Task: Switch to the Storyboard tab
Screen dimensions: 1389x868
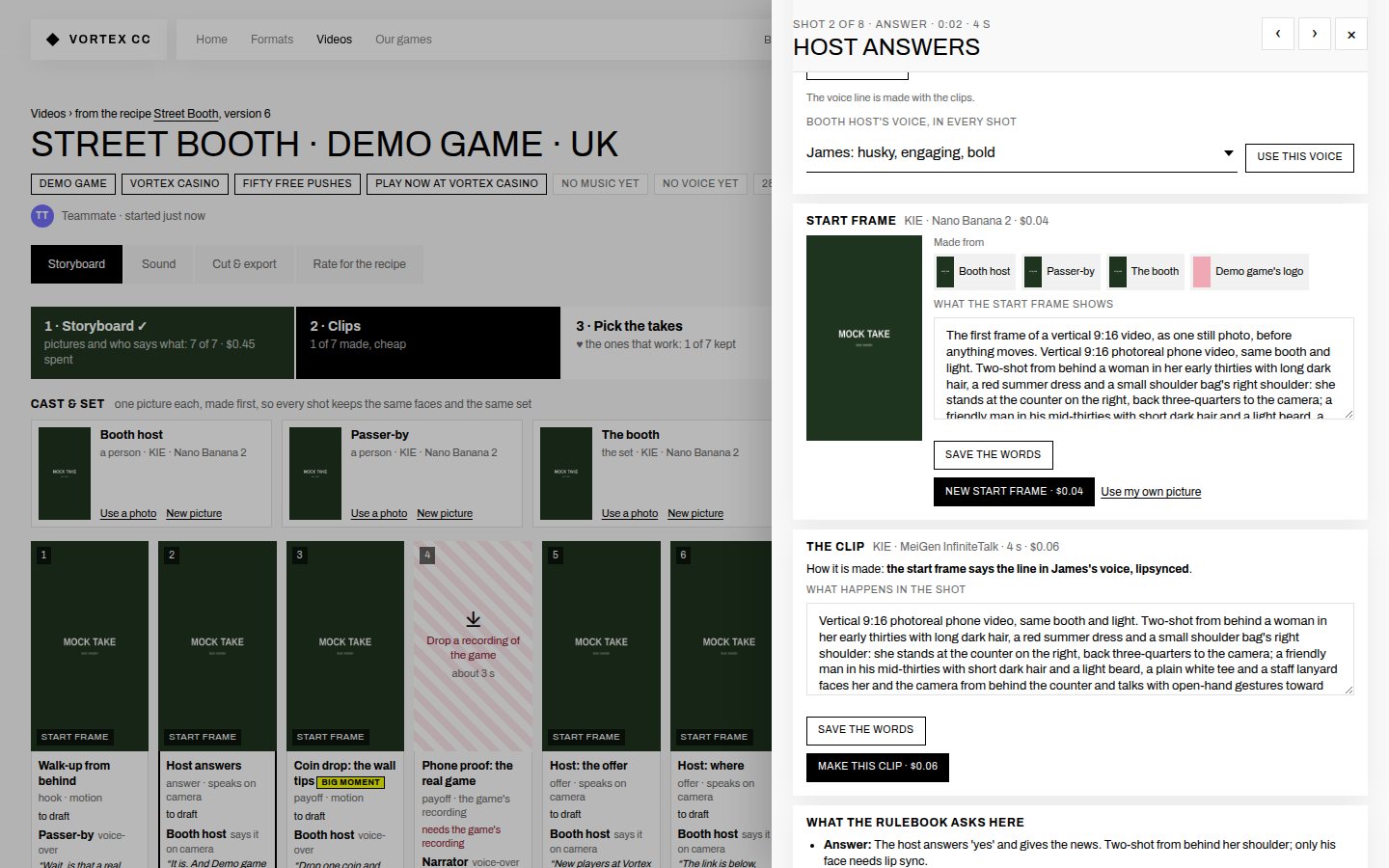Action: point(76,264)
